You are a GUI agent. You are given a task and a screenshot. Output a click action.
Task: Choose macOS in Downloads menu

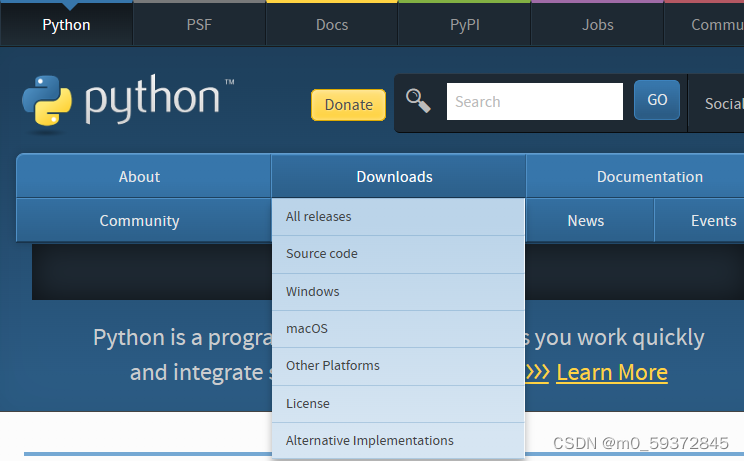coord(398,329)
